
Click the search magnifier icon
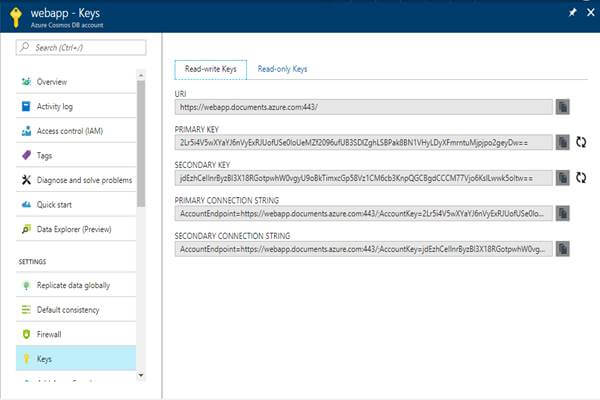pos(25,47)
